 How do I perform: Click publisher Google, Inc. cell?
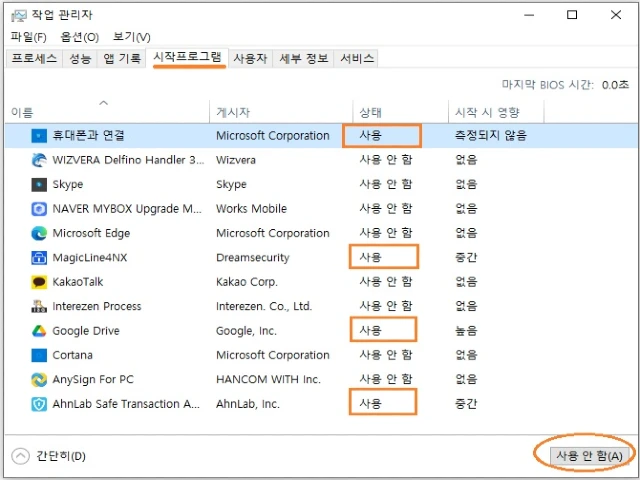point(246,331)
